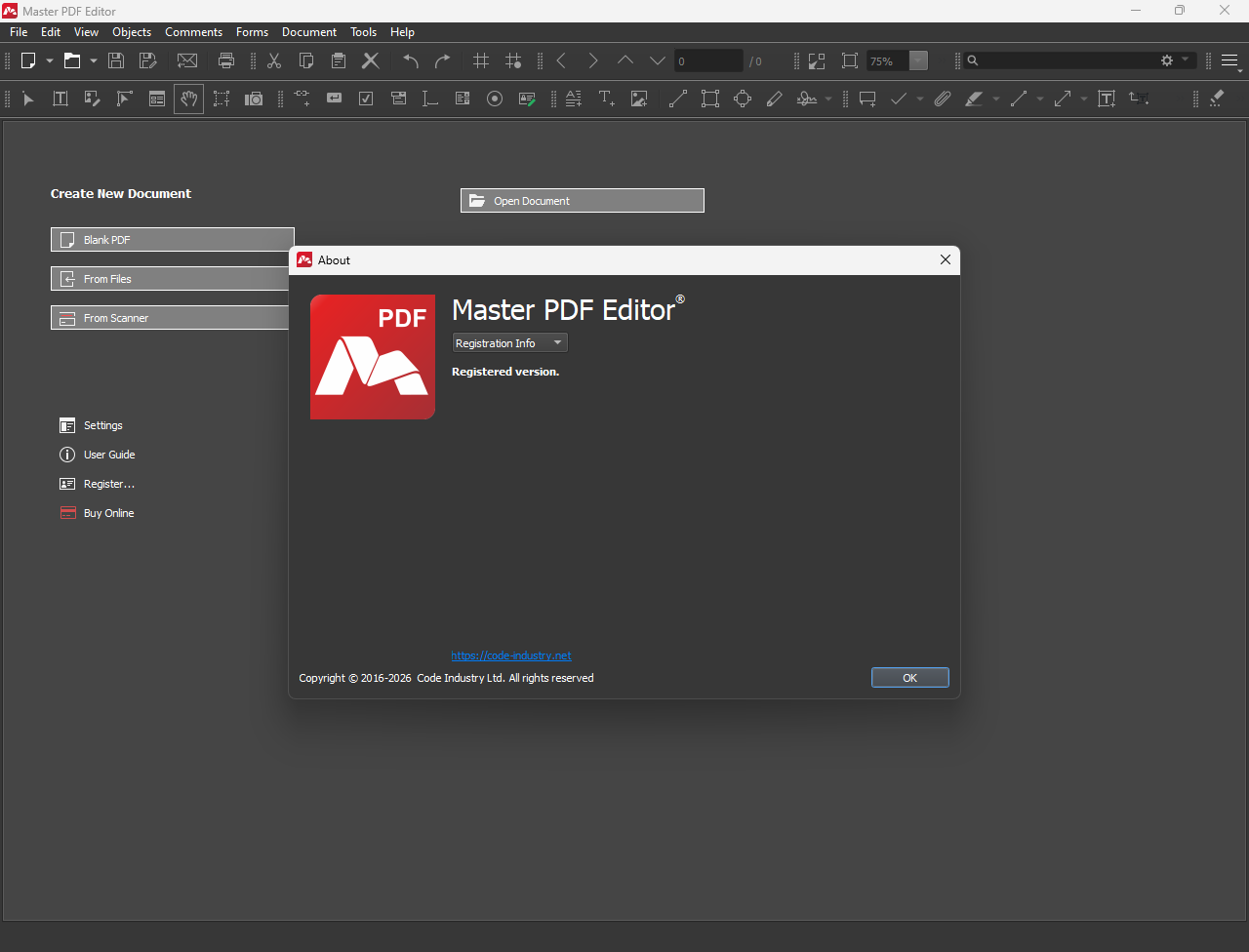
Task: Open the User Guide link
Action: tap(97, 455)
